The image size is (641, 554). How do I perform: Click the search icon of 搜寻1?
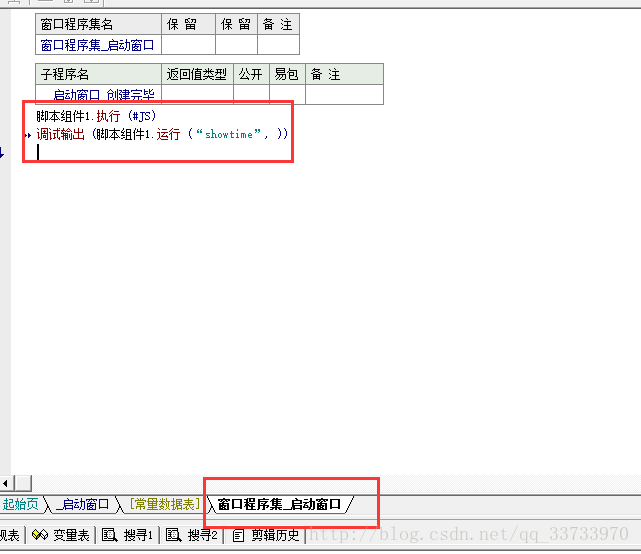109,535
